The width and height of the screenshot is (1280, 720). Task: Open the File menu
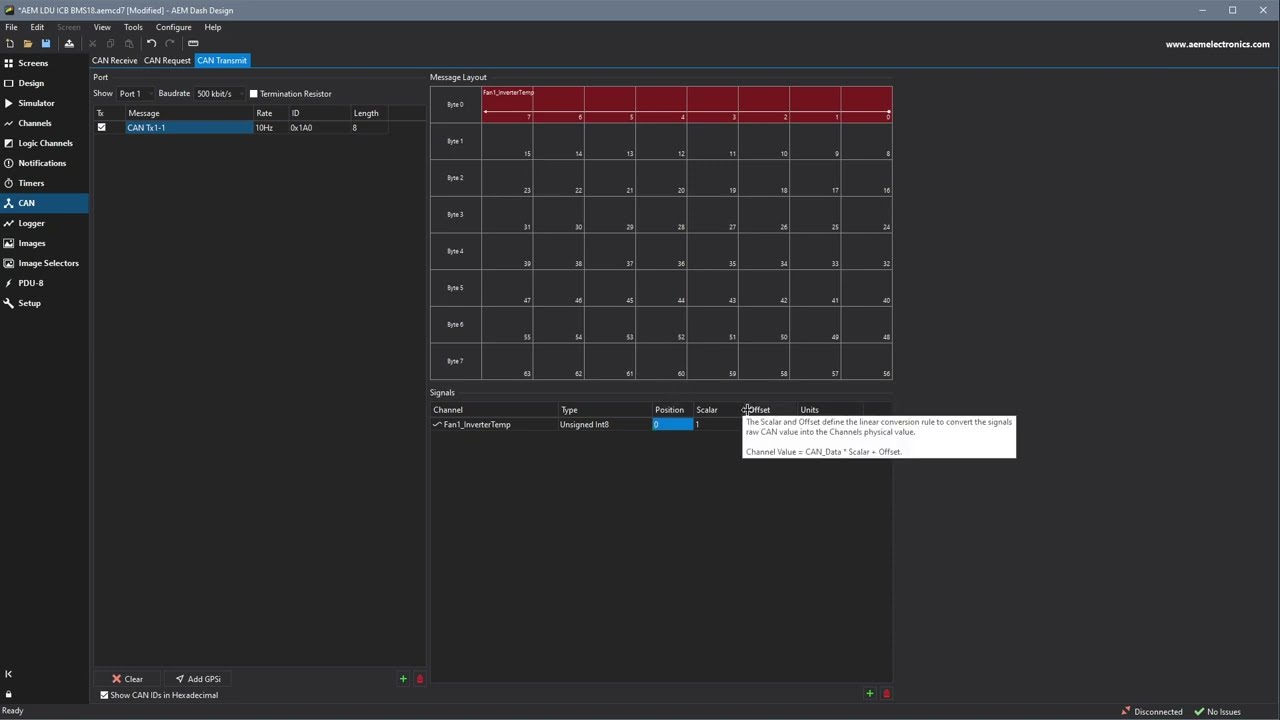(x=11, y=27)
